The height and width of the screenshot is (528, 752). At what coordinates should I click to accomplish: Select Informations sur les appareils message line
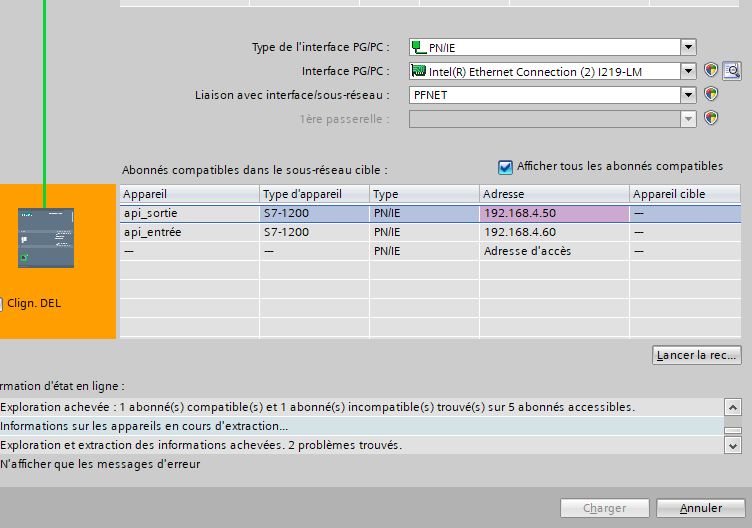(362, 426)
